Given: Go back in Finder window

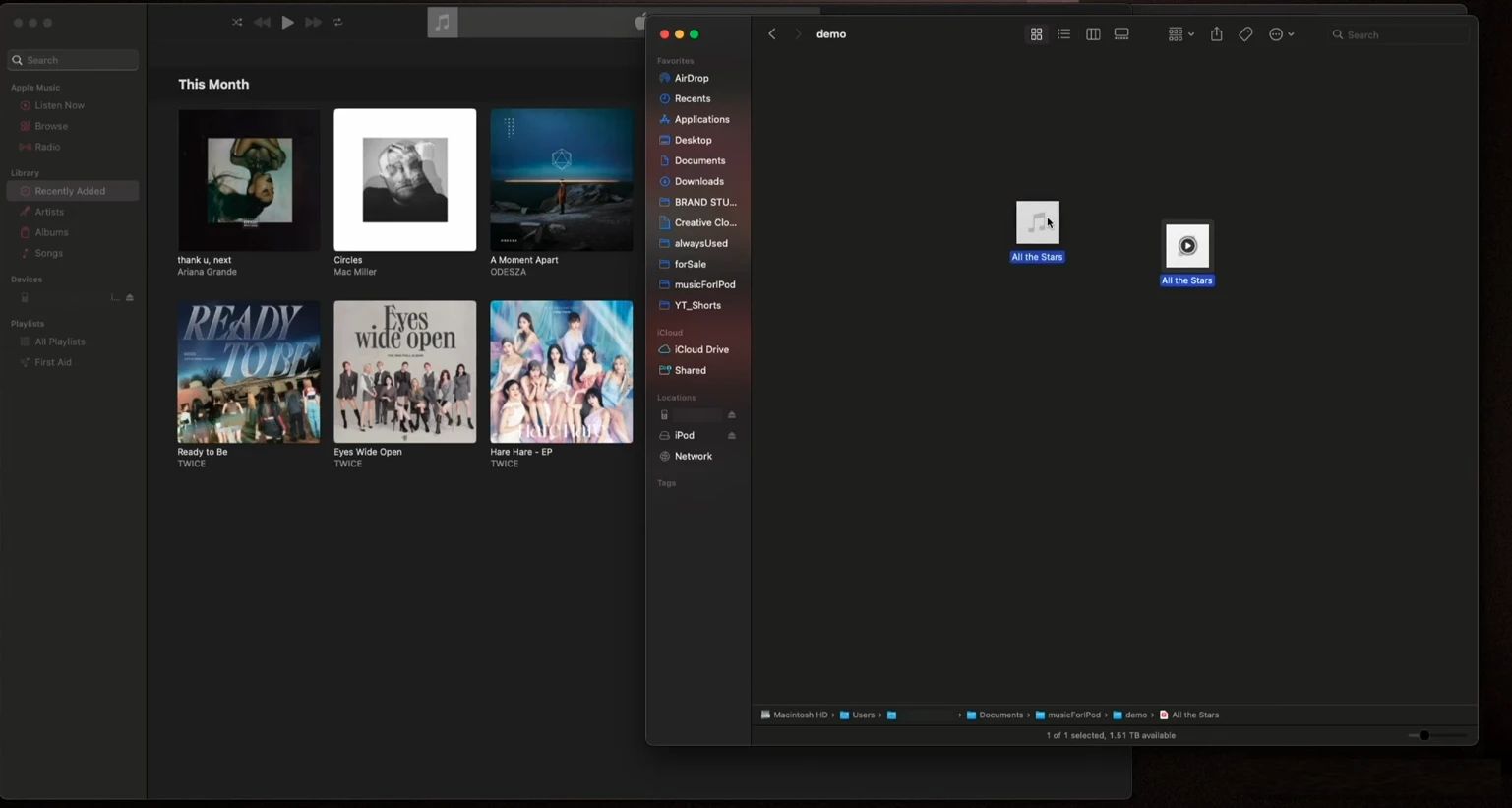Looking at the screenshot, I should click(772, 34).
